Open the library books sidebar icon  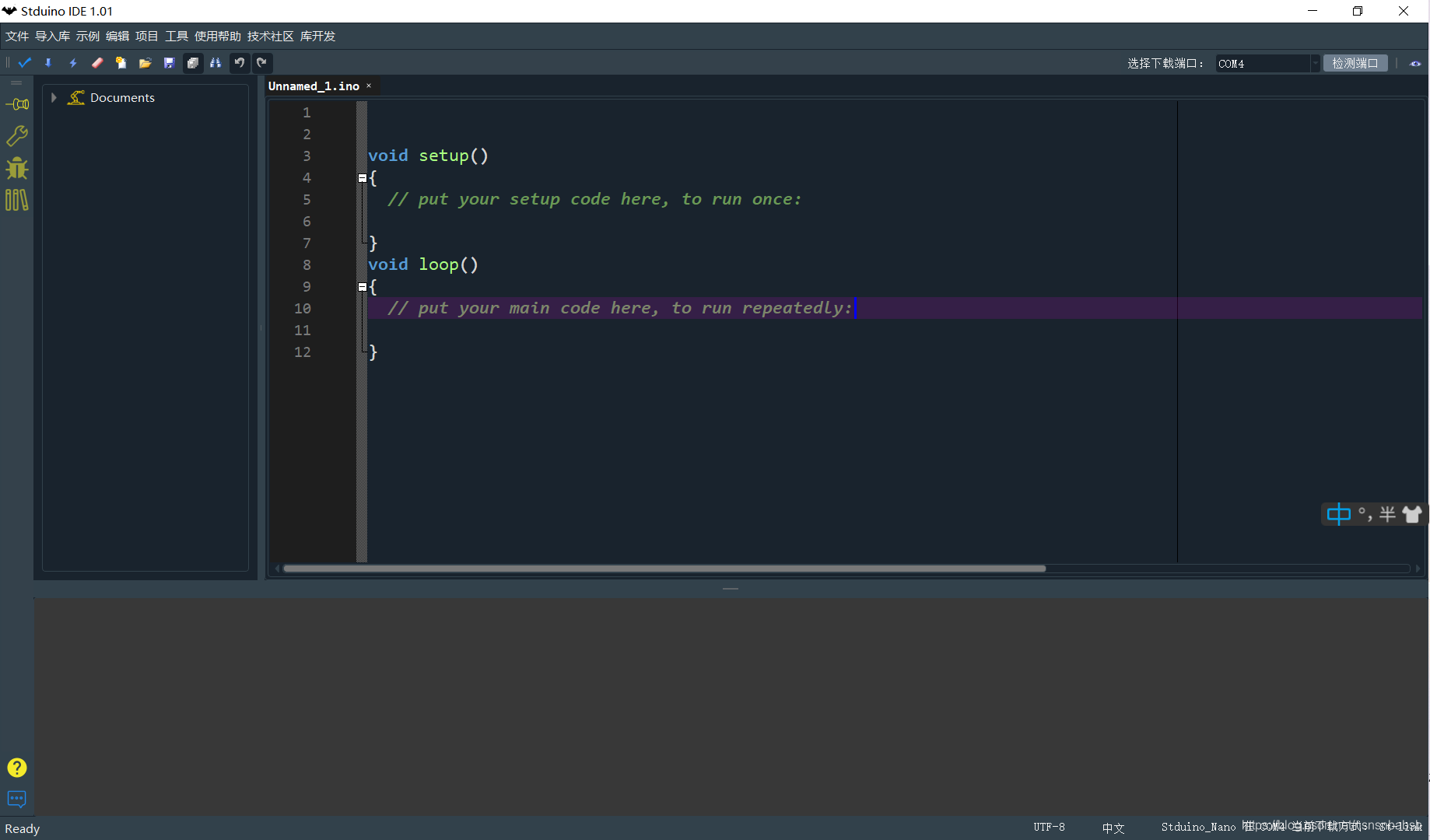[17, 201]
